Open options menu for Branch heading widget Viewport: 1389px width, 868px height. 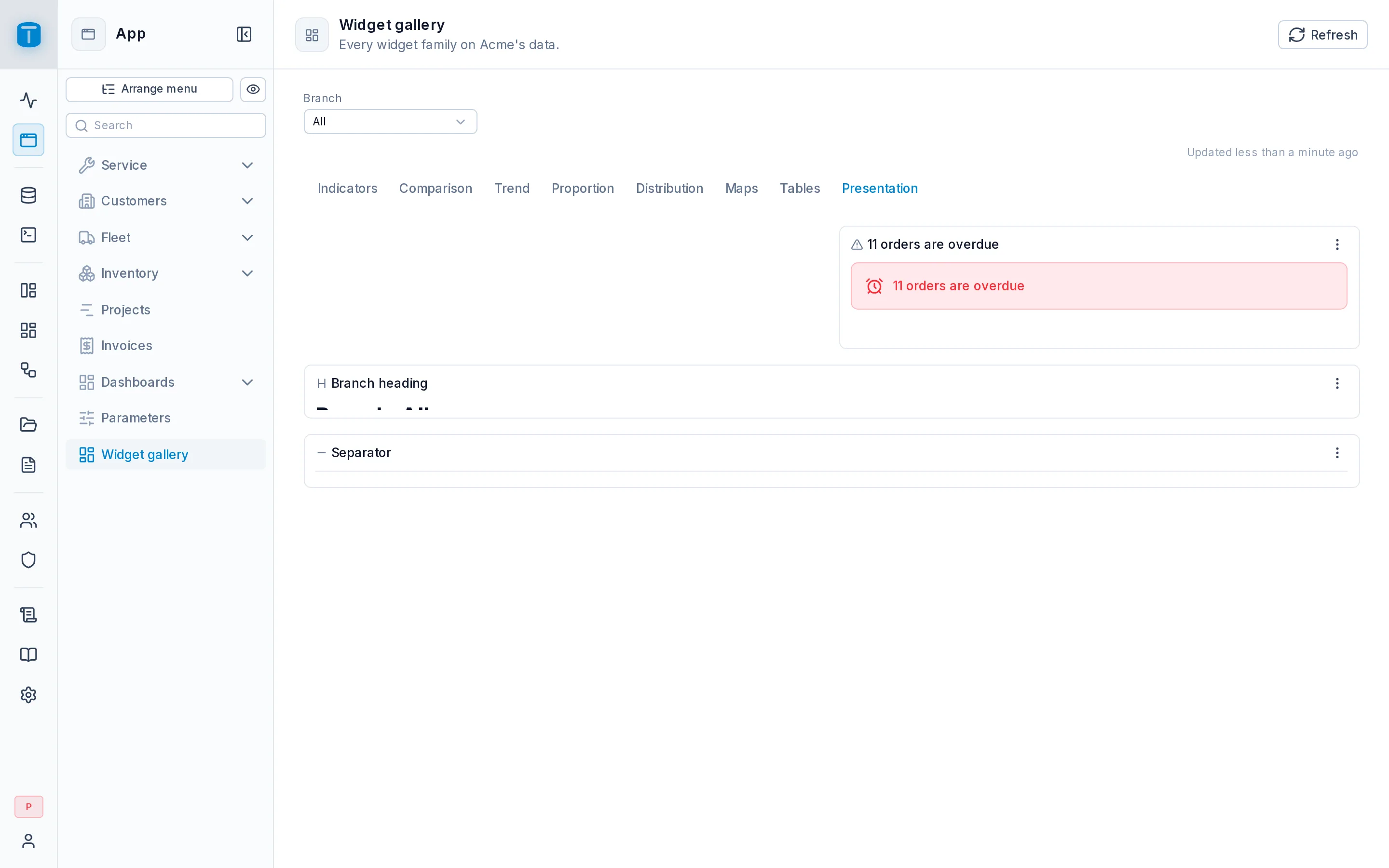pos(1337,383)
